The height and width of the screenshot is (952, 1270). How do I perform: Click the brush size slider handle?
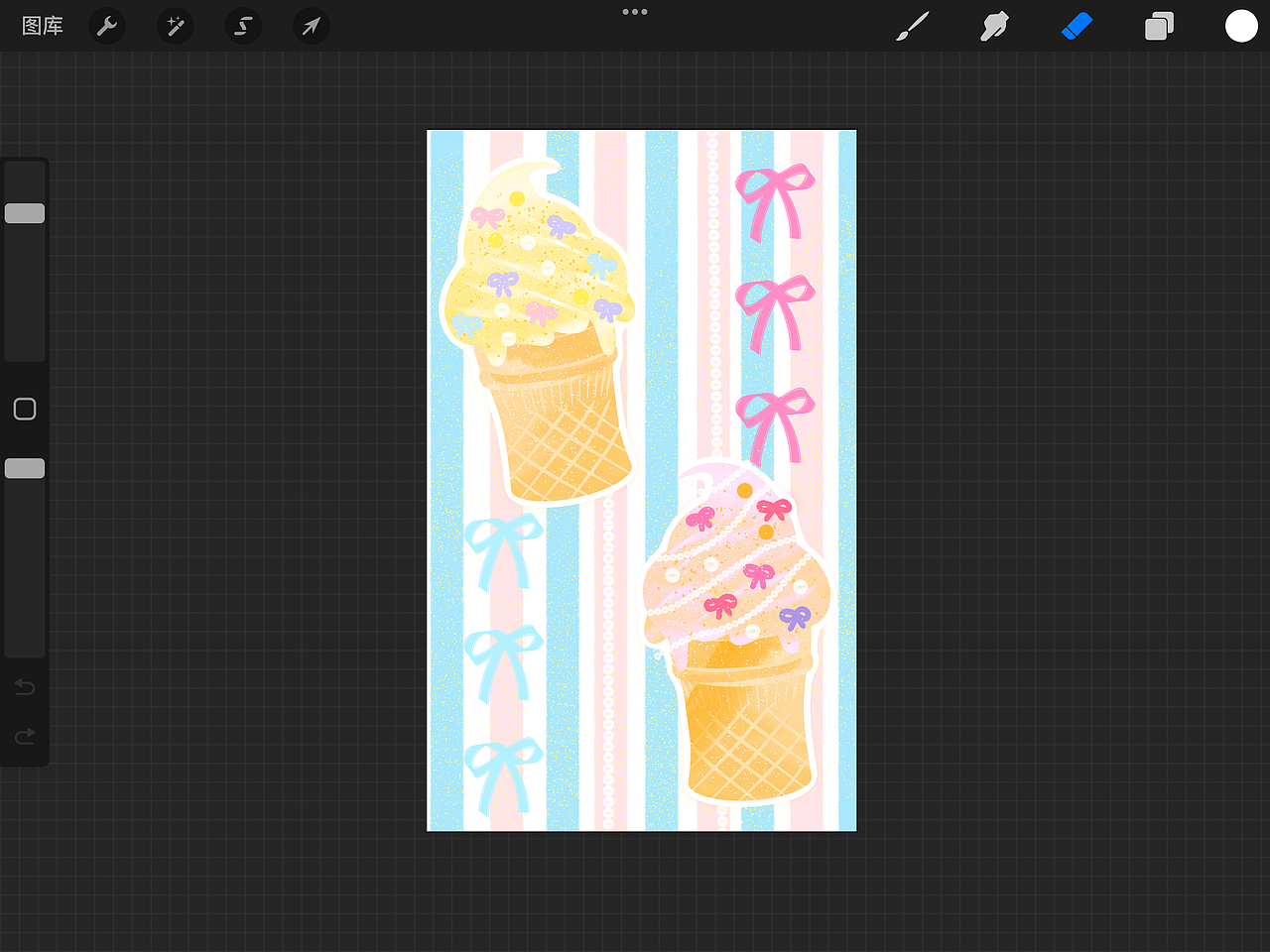point(25,213)
